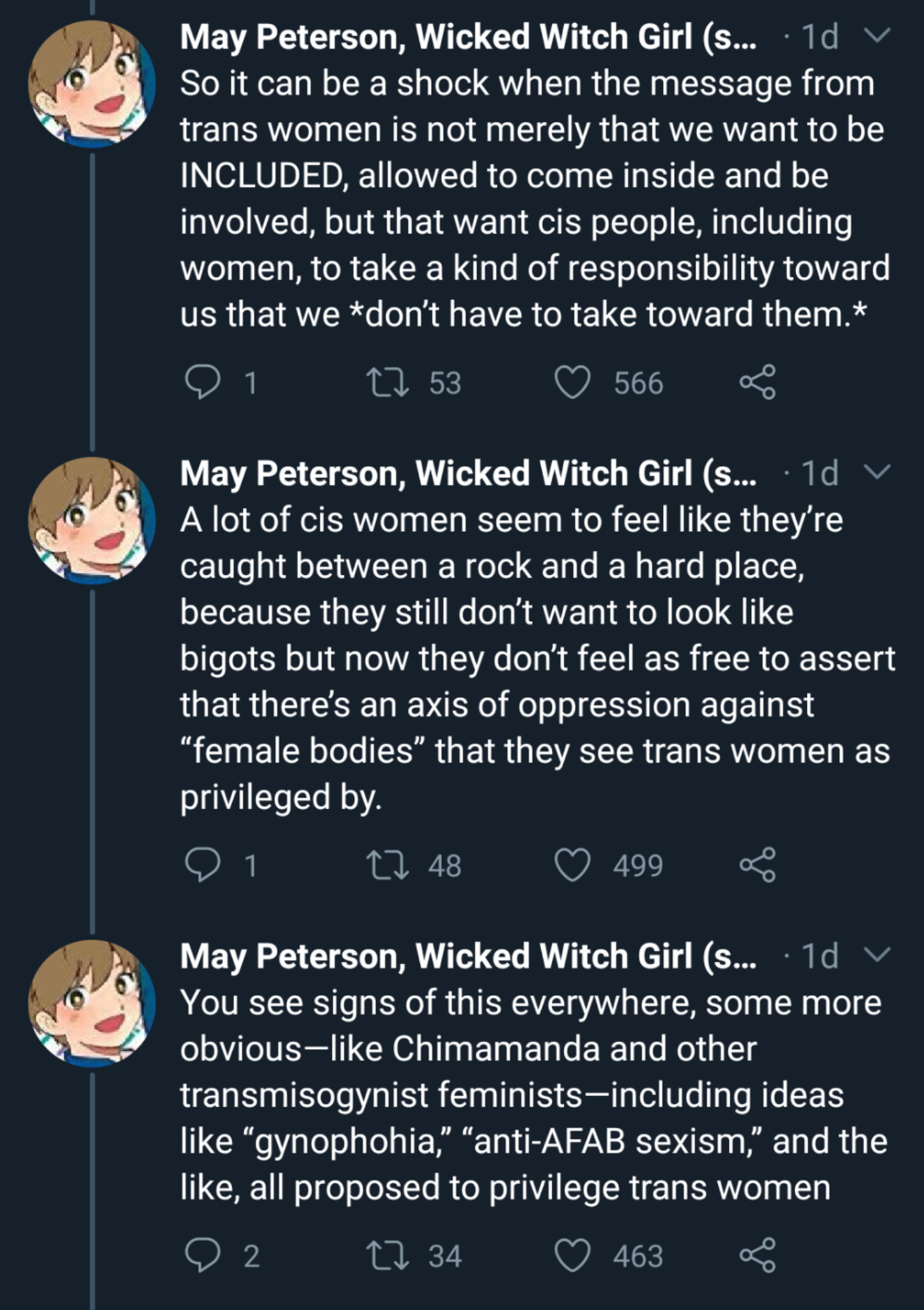Share the third tweet about transmisogynist feminists
924x1310 pixels.
pos(758,1255)
